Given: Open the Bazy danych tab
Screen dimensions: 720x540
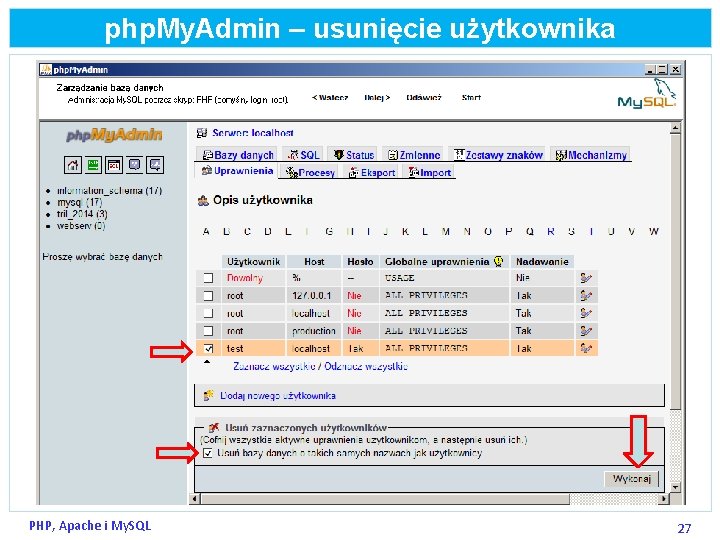Looking at the screenshot, I should click(x=238, y=155).
